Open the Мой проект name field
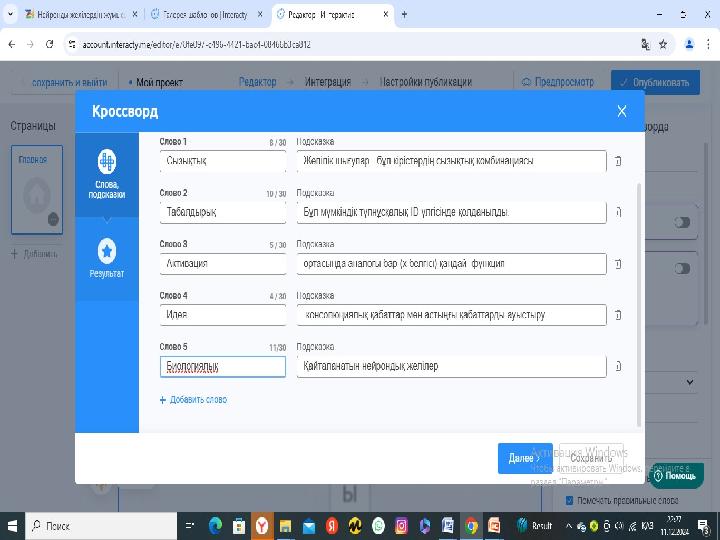The height and width of the screenshot is (540, 720). pos(159,83)
